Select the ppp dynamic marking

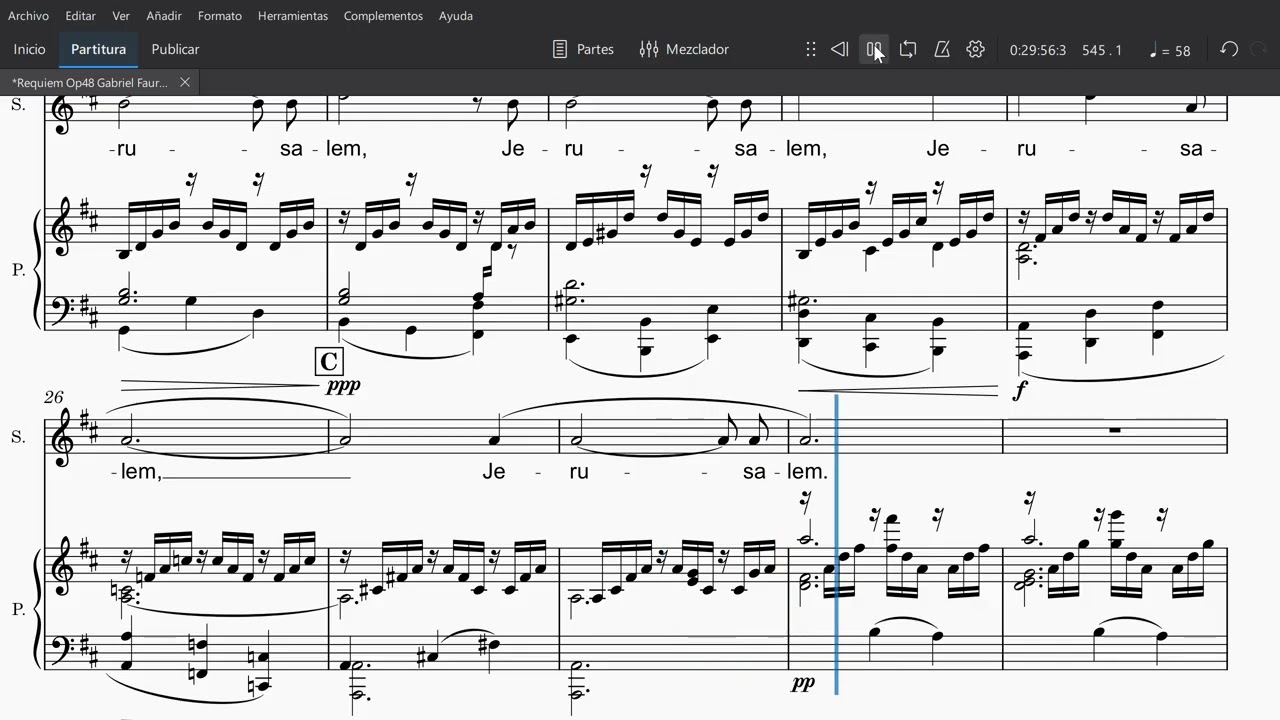pyautogui.click(x=343, y=385)
